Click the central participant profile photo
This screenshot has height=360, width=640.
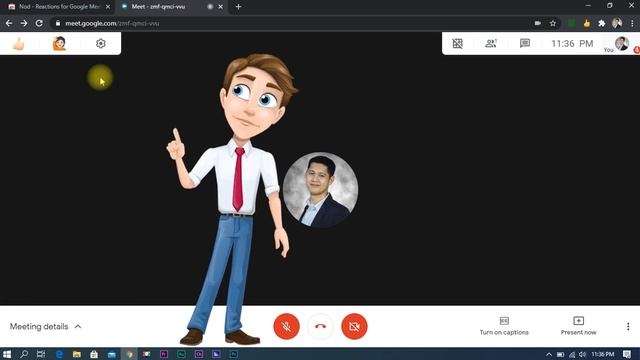[320, 190]
